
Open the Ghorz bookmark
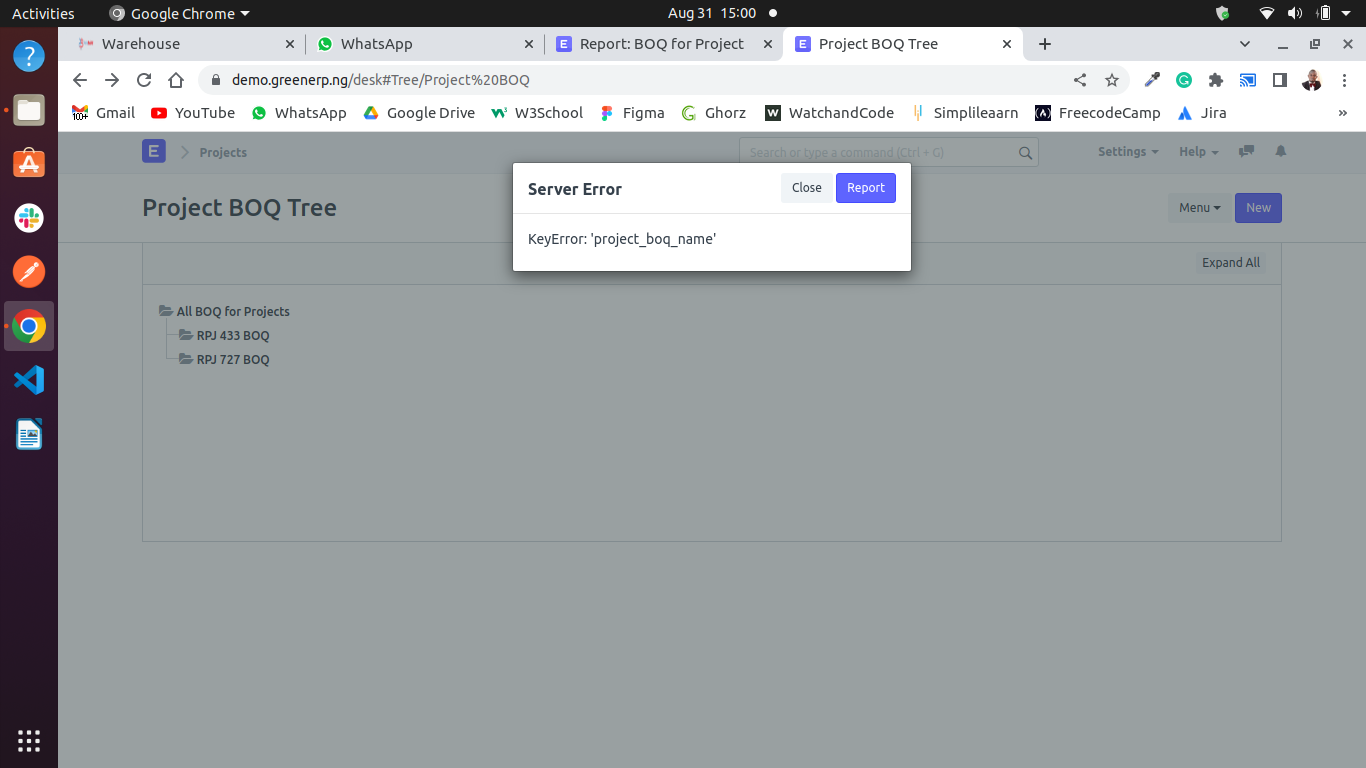coord(714,113)
